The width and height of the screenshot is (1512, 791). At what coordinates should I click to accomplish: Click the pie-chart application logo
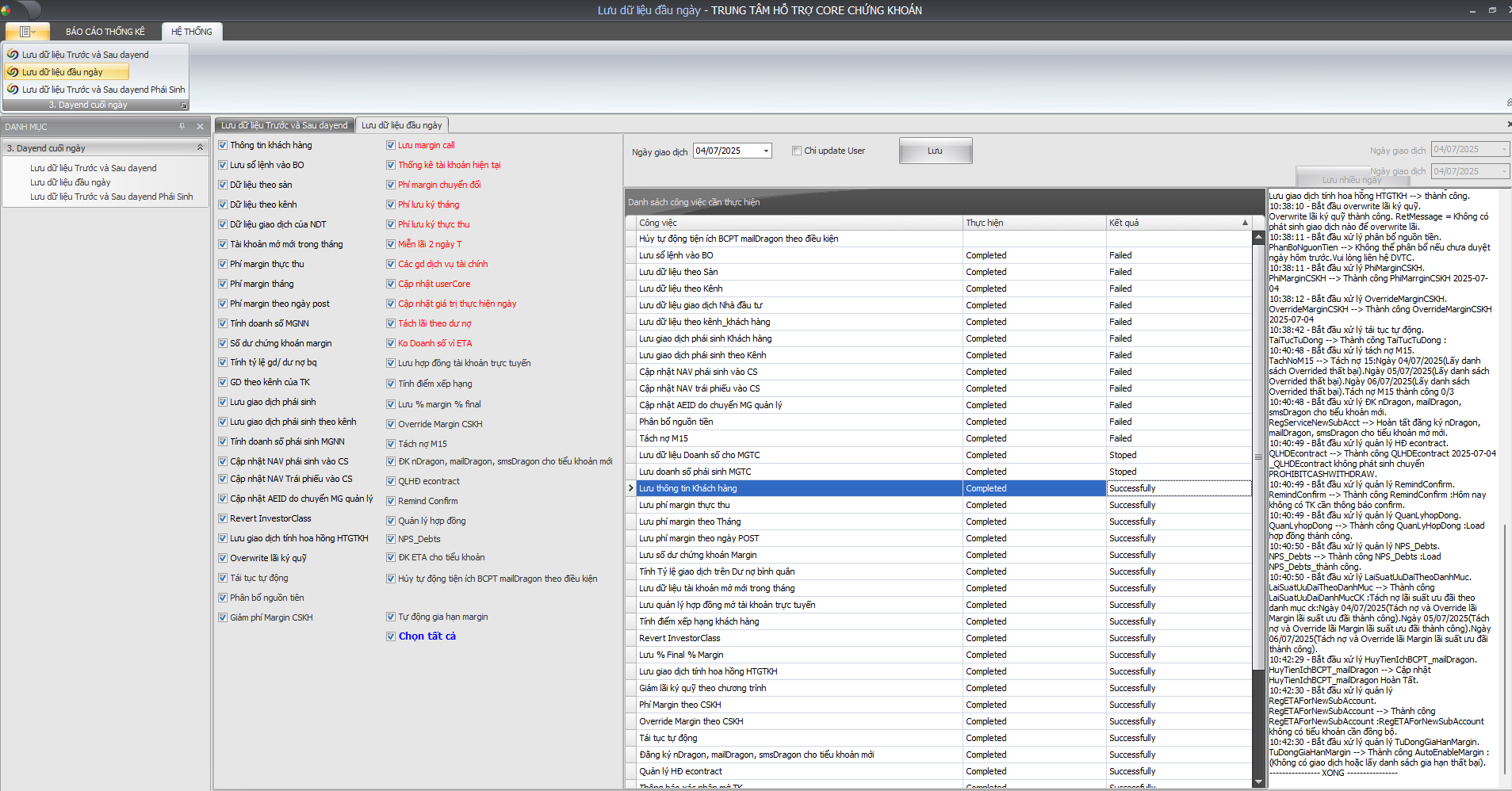tap(6, 10)
